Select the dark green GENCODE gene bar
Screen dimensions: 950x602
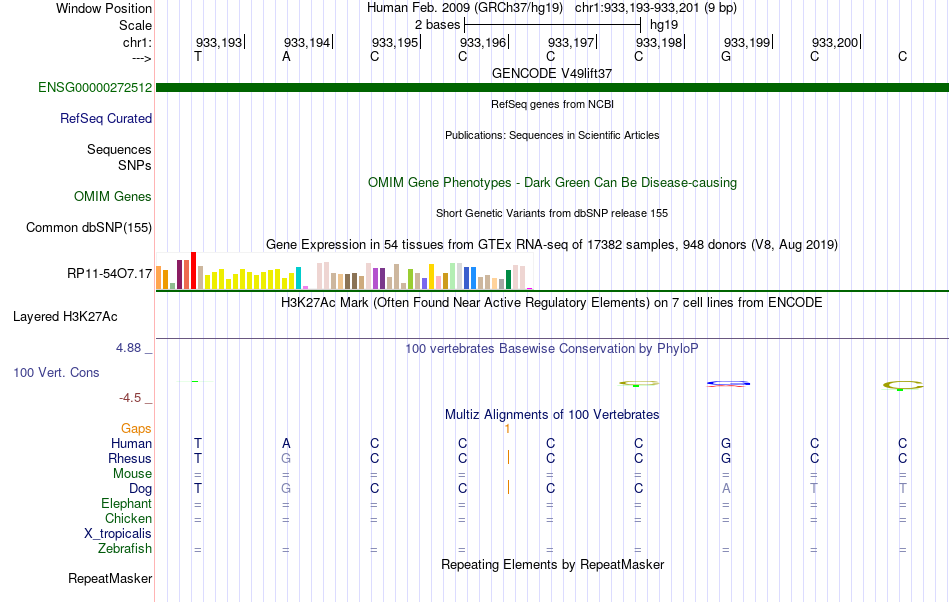click(552, 87)
